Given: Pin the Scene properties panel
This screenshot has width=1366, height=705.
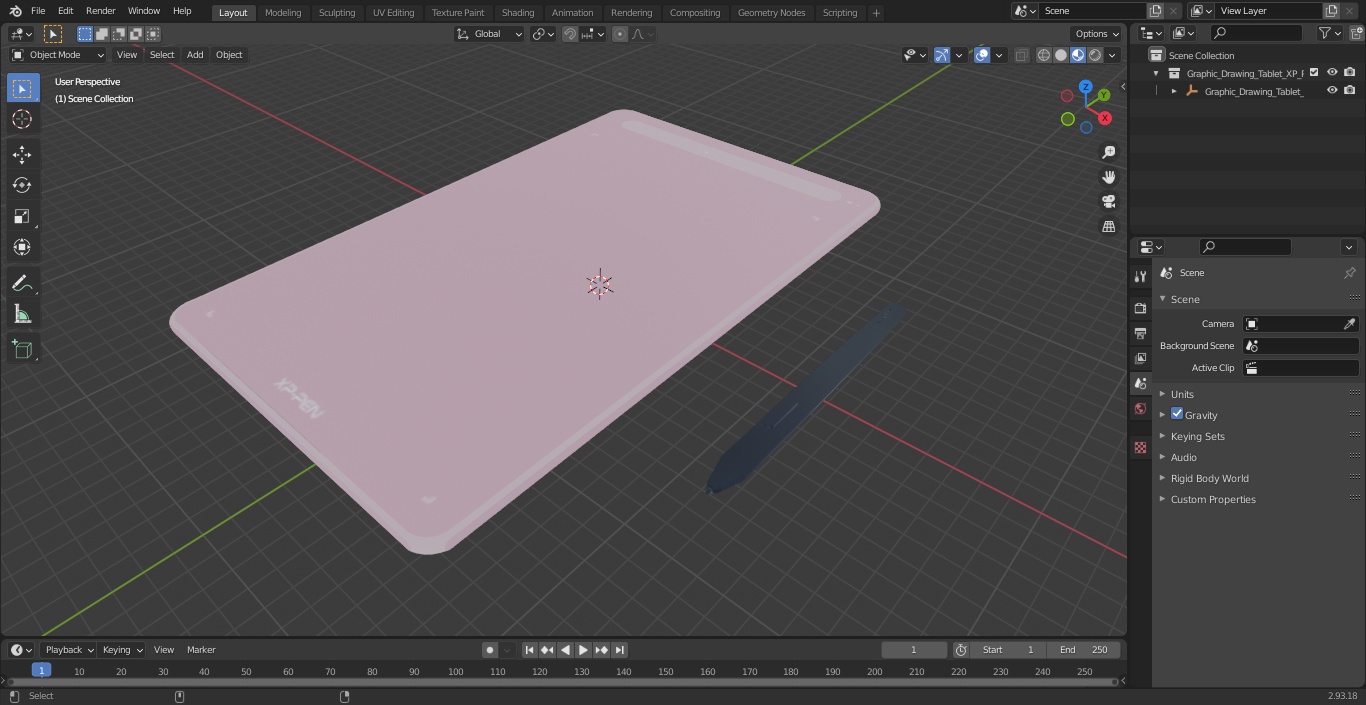Looking at the screenshot, I should pyautogui.click(x=1349, y=273).
